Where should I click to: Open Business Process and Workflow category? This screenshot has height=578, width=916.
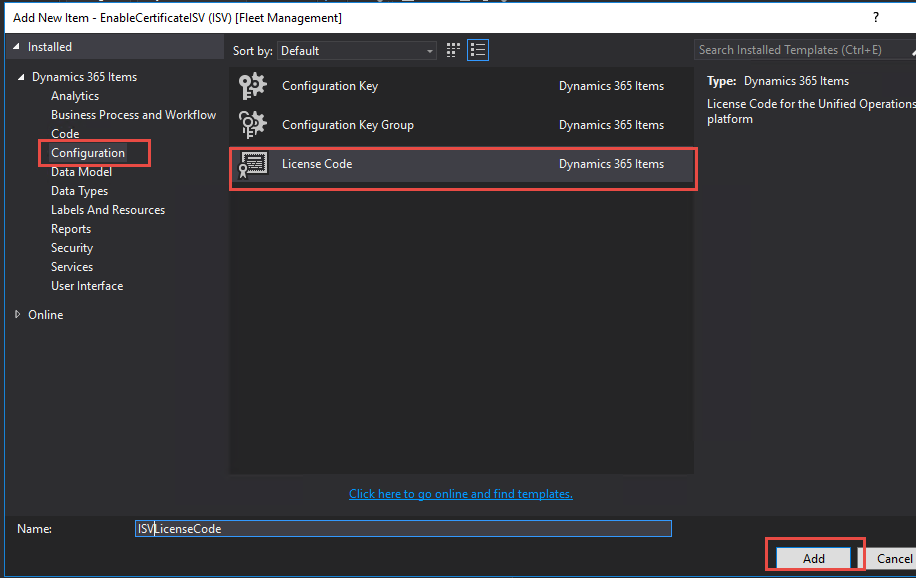coord(133,114)
